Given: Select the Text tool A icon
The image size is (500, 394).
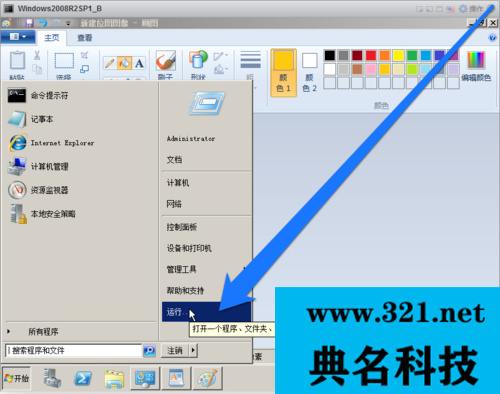Looking at the screenshot, I should pyautogui.click(x=139, y=63).
